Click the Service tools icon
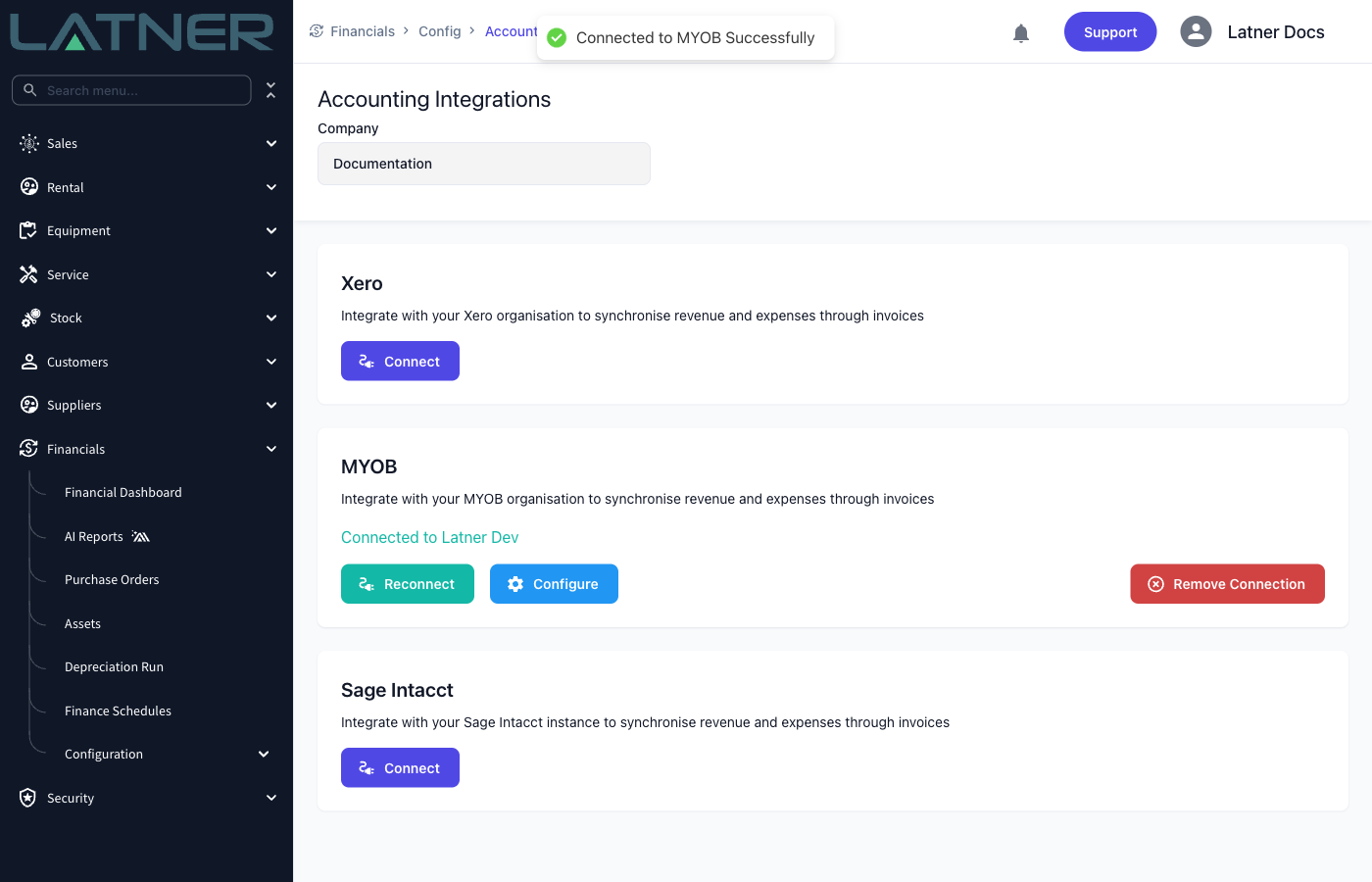This screenshot has width=1372, height=882. (x=29, y=274)
